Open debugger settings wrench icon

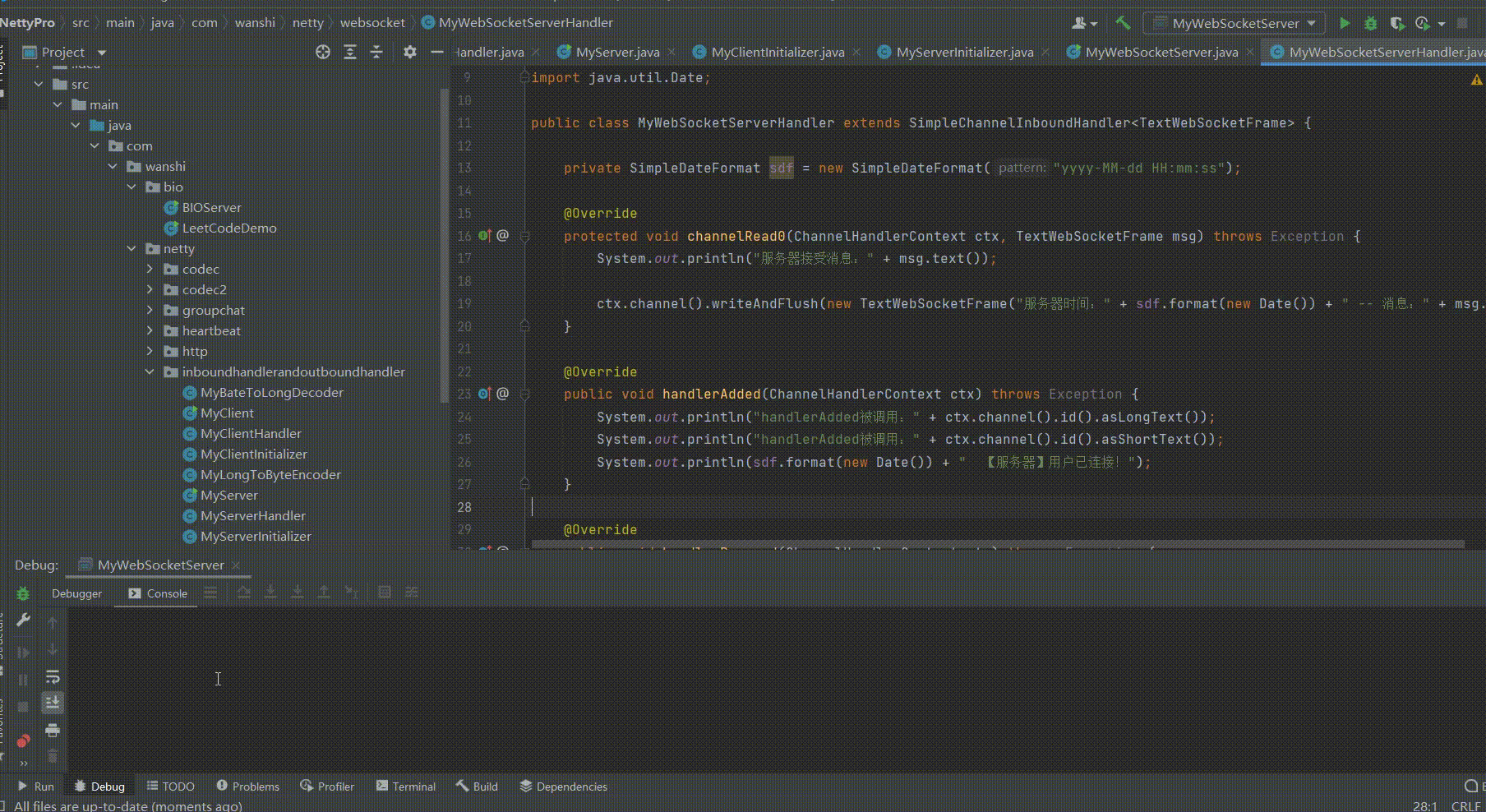[x=23, y=621]
